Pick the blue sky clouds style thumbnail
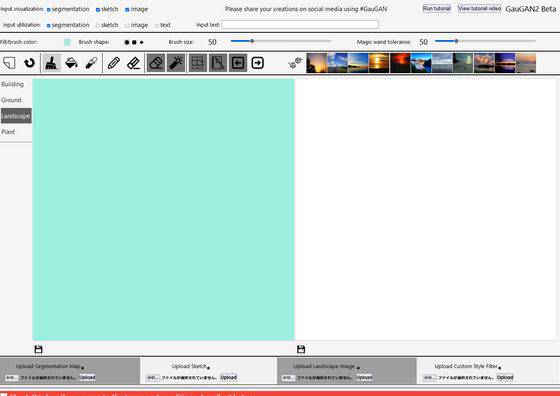The width and height of the screenshot is (560, 396). (x=337, y=63)
